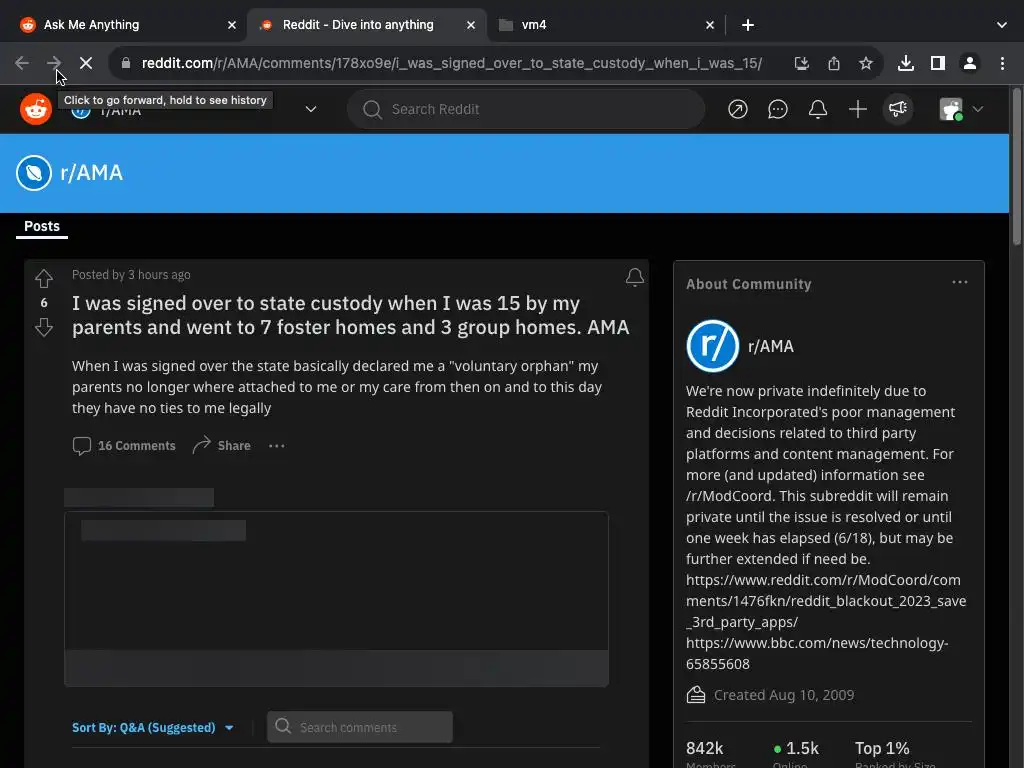The image size is (1024, 768).
Task: Click the install app icon in address bar
Action: tap(801, 63)
